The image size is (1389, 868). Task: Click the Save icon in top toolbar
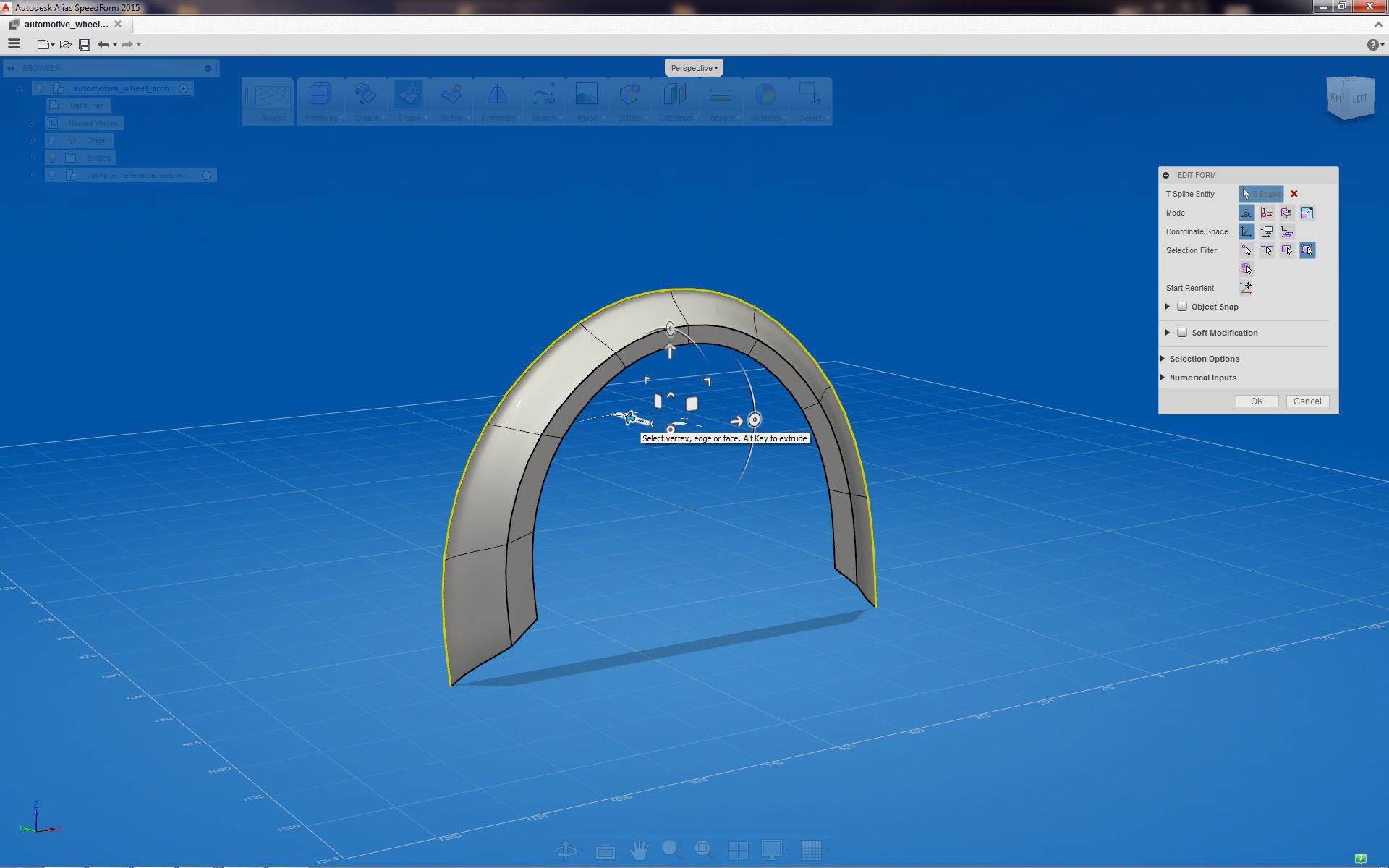click(x=85, y=45)
